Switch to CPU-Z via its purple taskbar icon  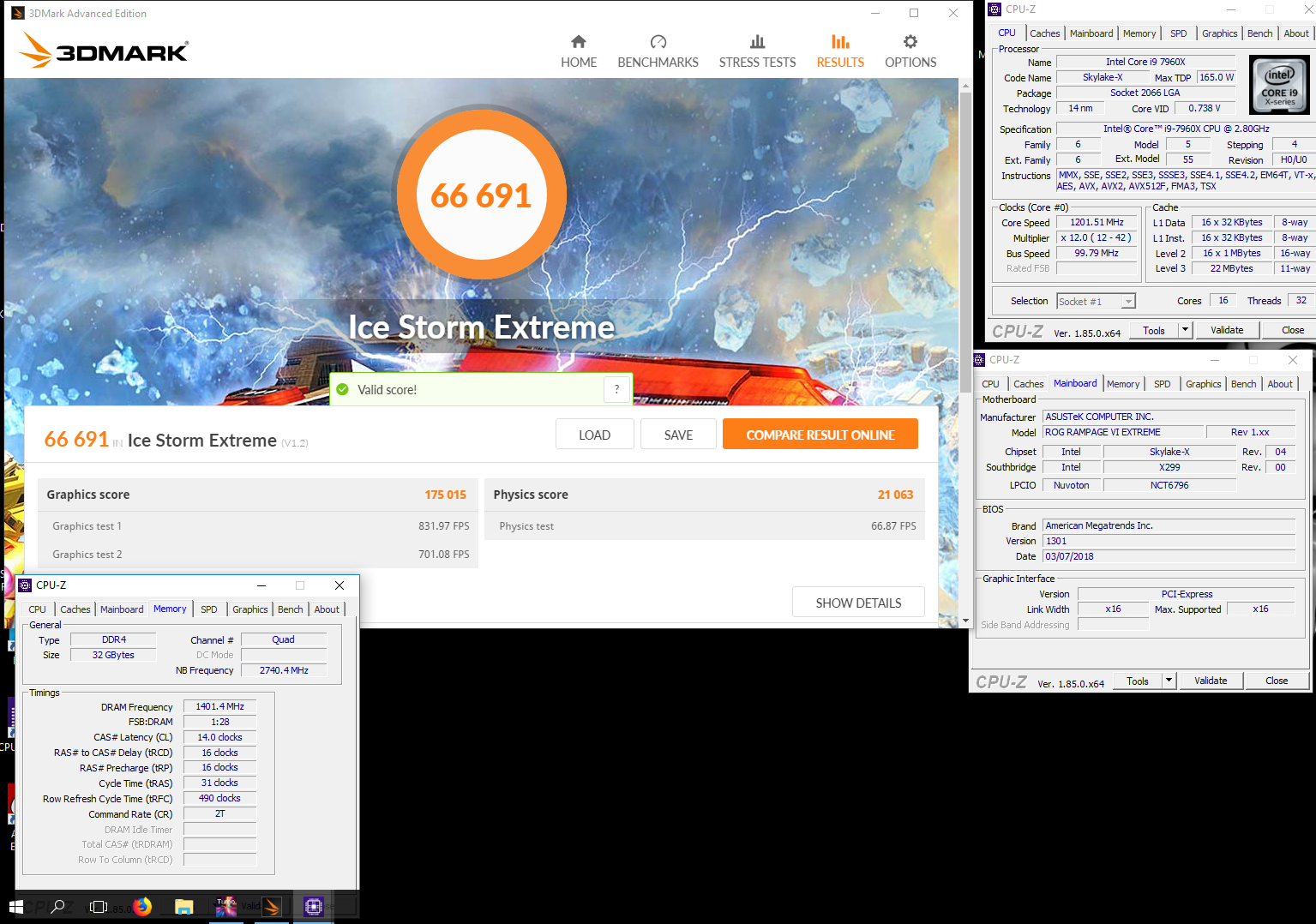tap(314, 907)
